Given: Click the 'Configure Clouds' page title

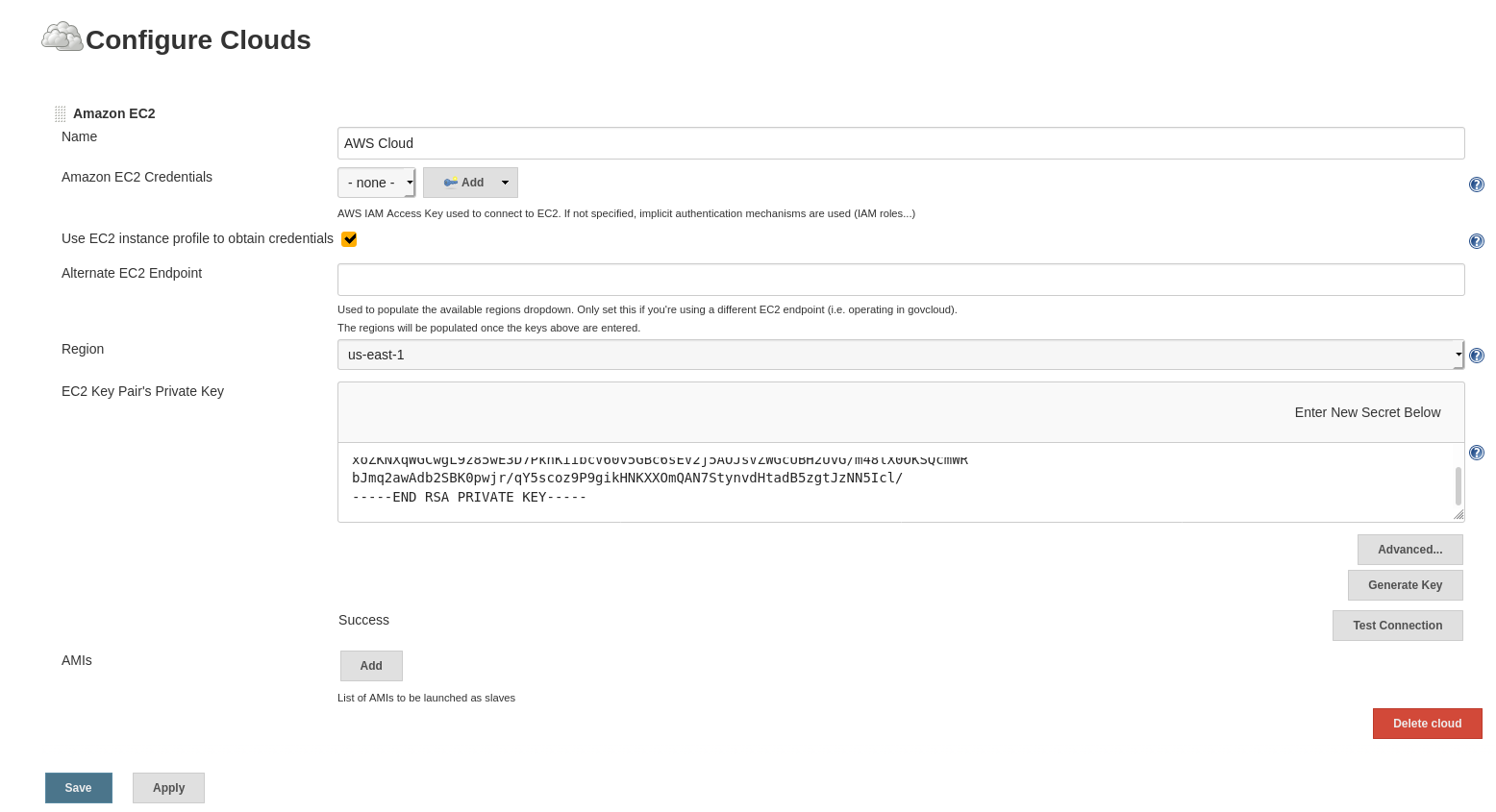Looking at the screenshot, I should (x=198, y=39).
